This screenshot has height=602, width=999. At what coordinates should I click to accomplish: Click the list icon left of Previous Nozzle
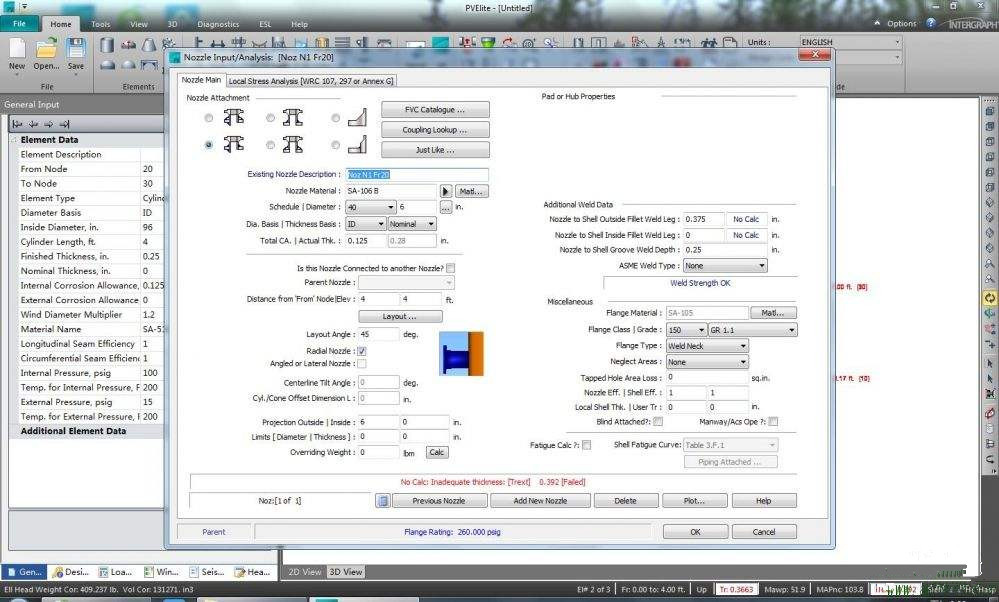click(x=384, y=500)
